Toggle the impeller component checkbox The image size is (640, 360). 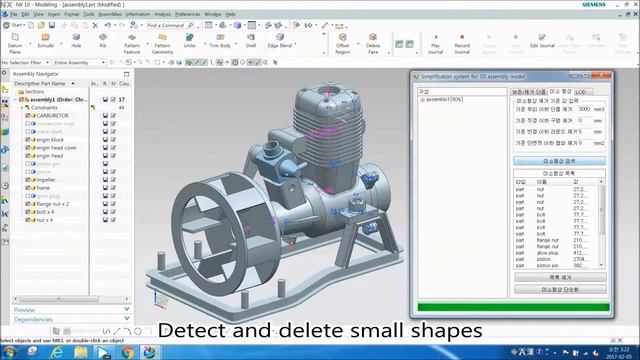click(x=28, y=180)
